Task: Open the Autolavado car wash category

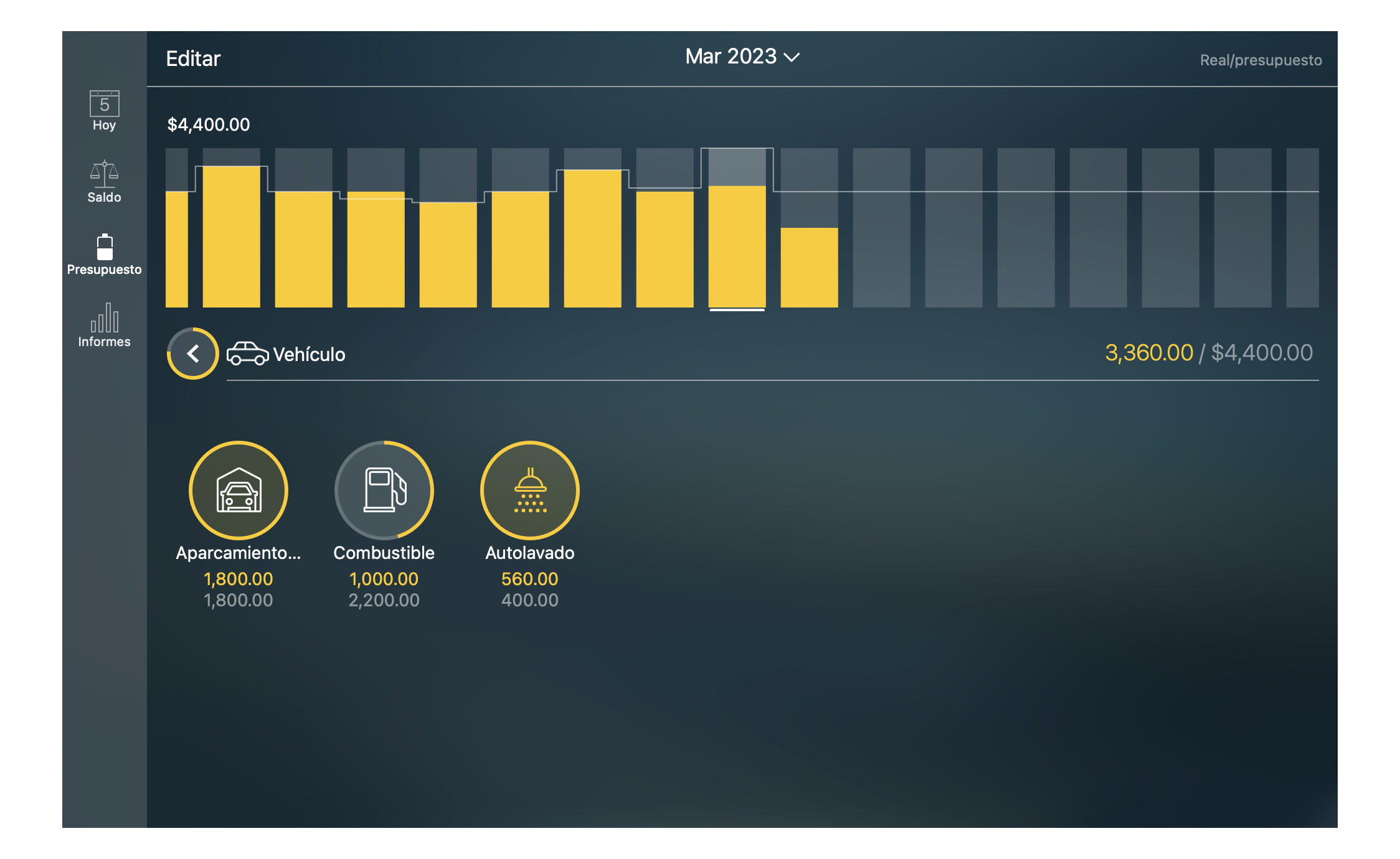Action: (x=529, y=490)
